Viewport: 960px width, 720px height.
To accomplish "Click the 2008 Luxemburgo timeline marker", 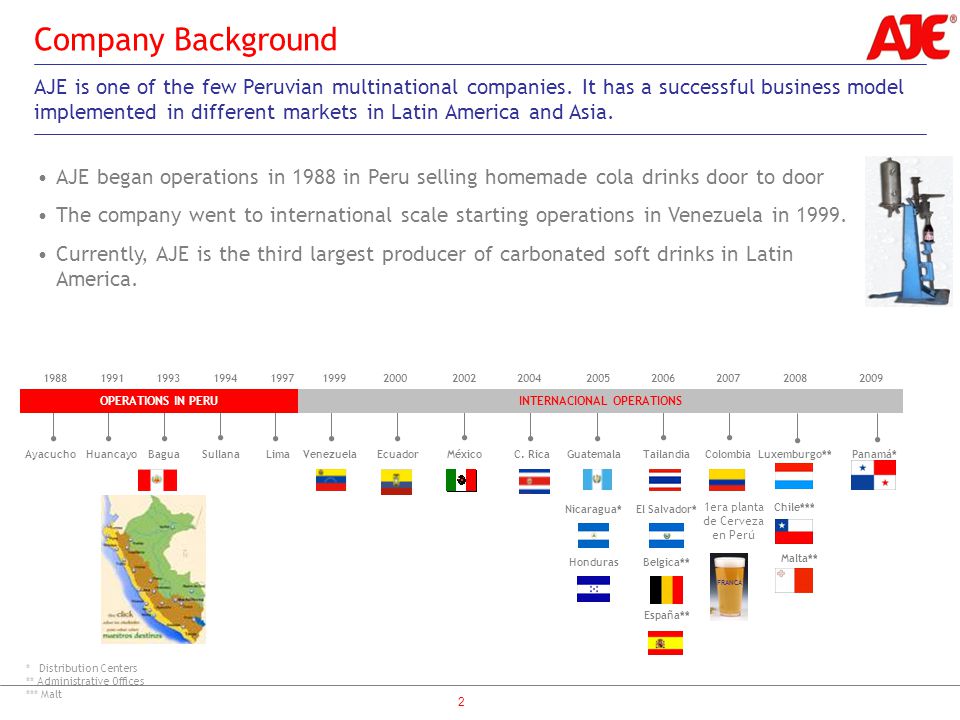I will [x=797, y=440].
